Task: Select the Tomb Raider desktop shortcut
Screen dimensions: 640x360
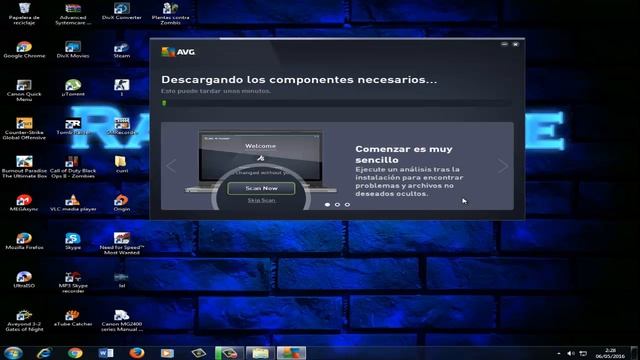Action: 73,126
